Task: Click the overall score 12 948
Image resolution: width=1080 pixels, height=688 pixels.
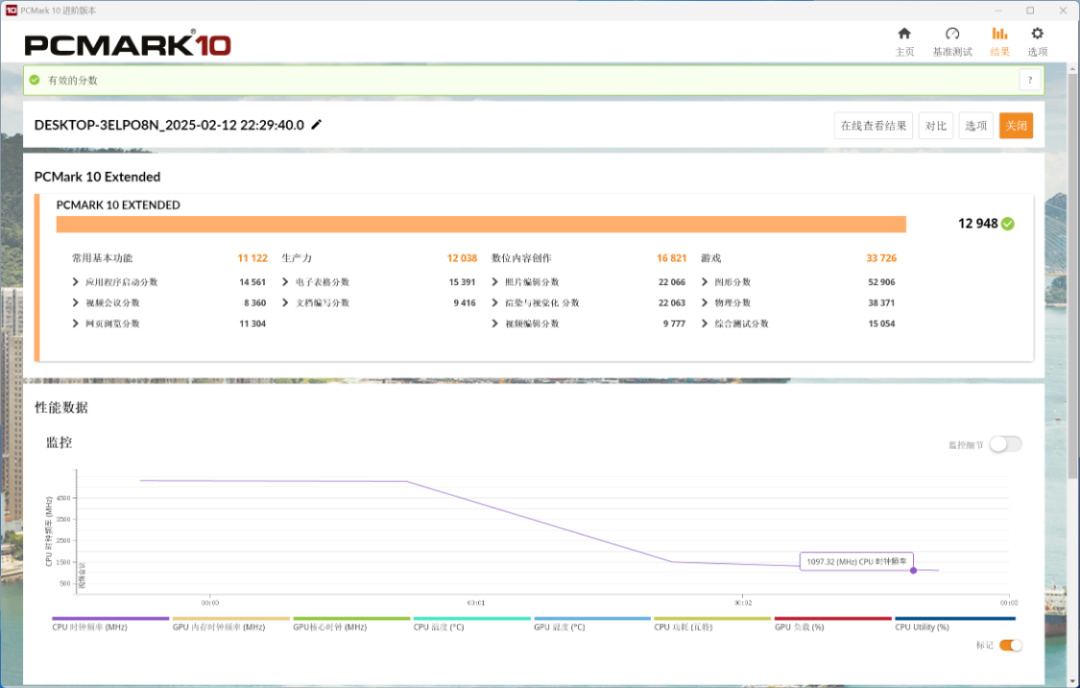Action: (977, 224)
